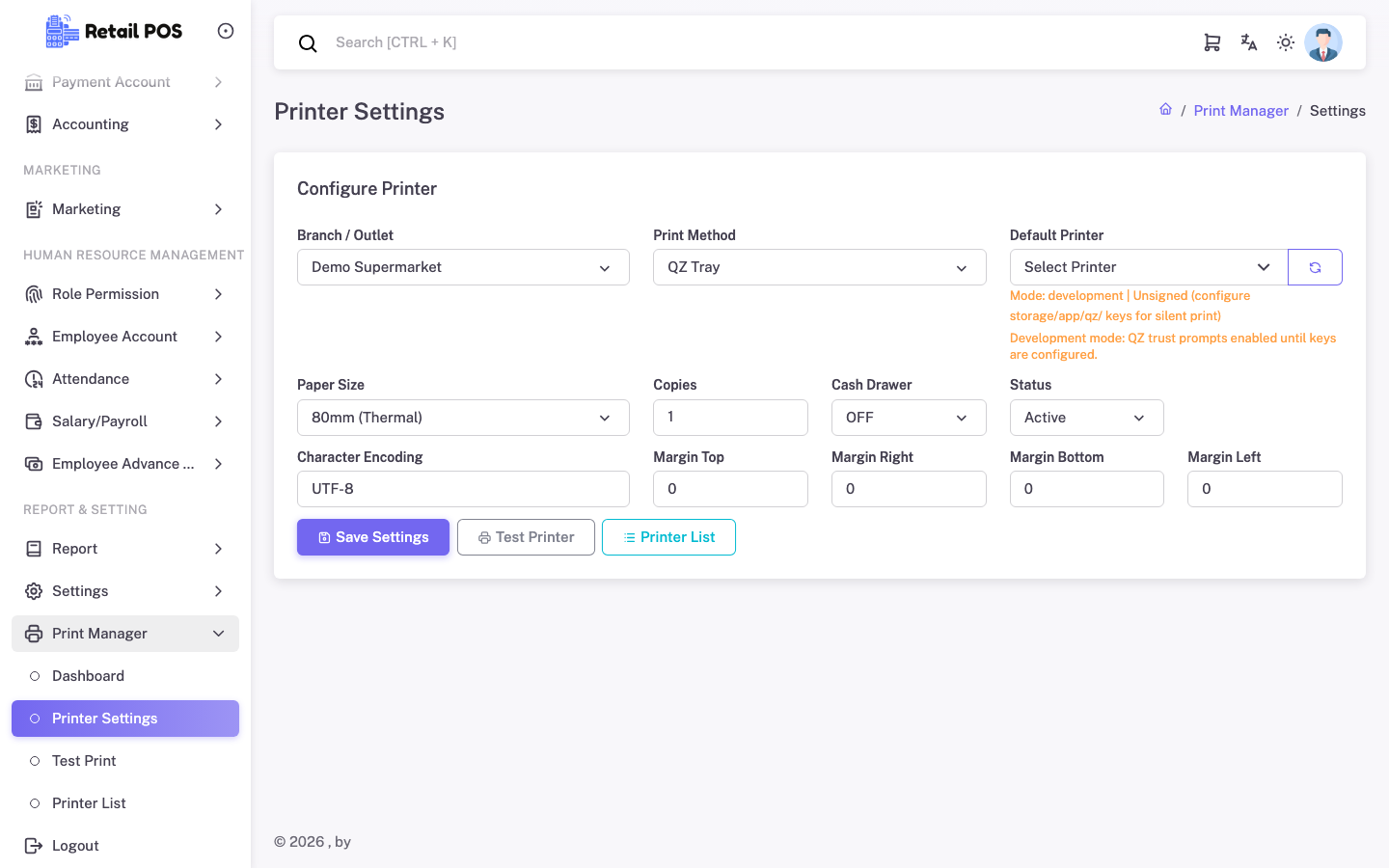Click the Copies input field

click(730, 418)
